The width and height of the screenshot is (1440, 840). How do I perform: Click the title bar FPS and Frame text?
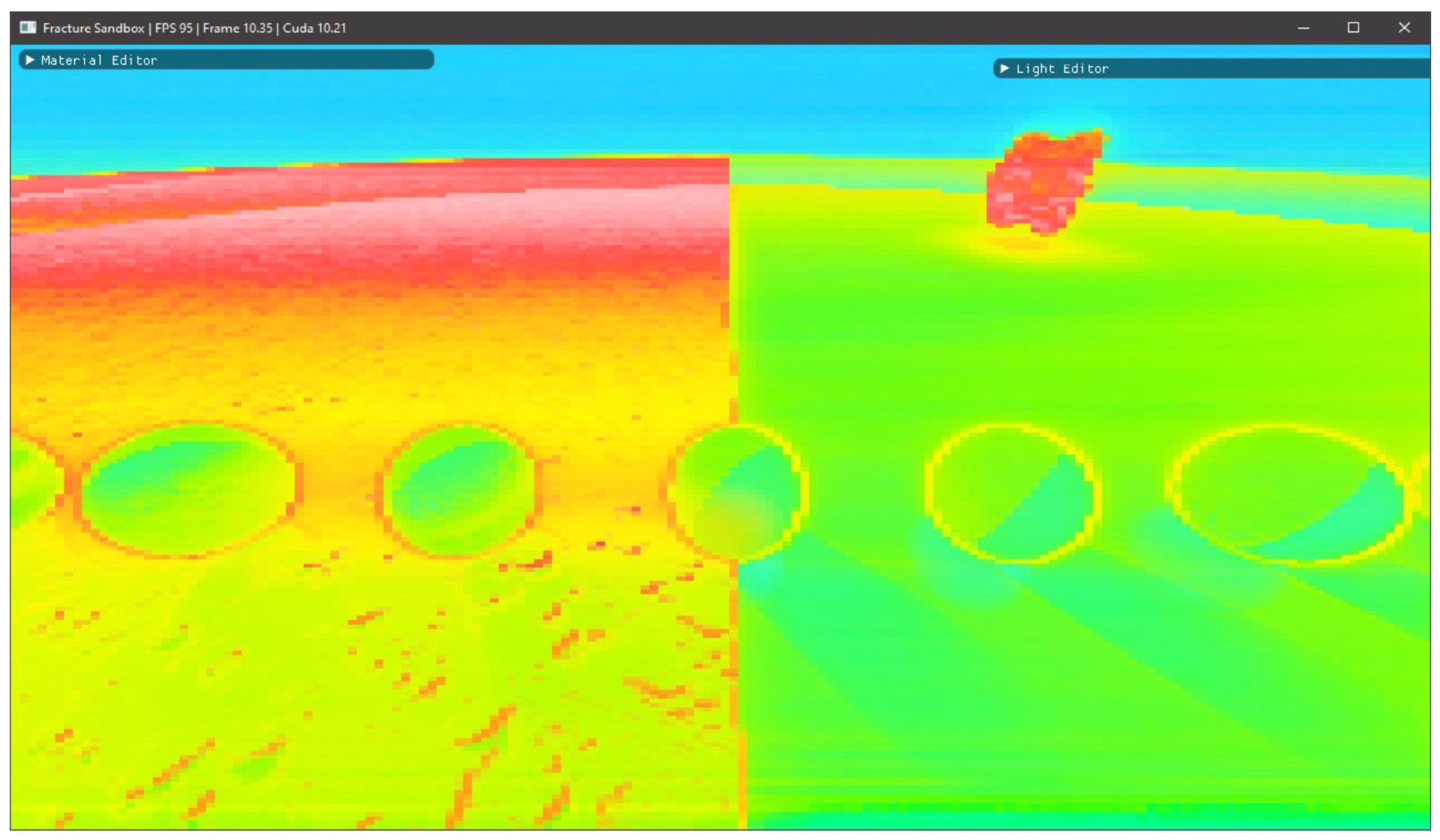pos(214,28)
